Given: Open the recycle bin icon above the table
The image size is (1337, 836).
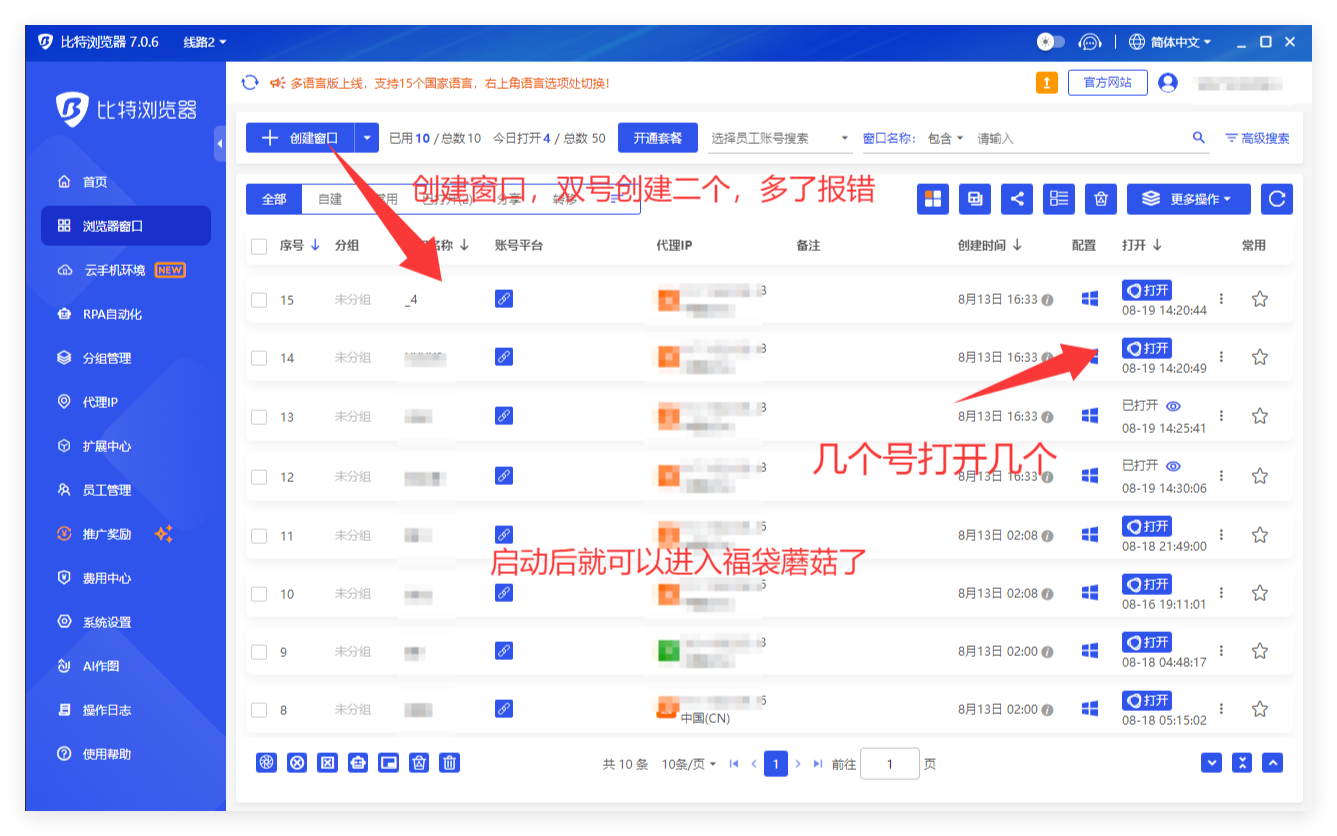Looking at the screenshot, I should (x=1101, y=199).
